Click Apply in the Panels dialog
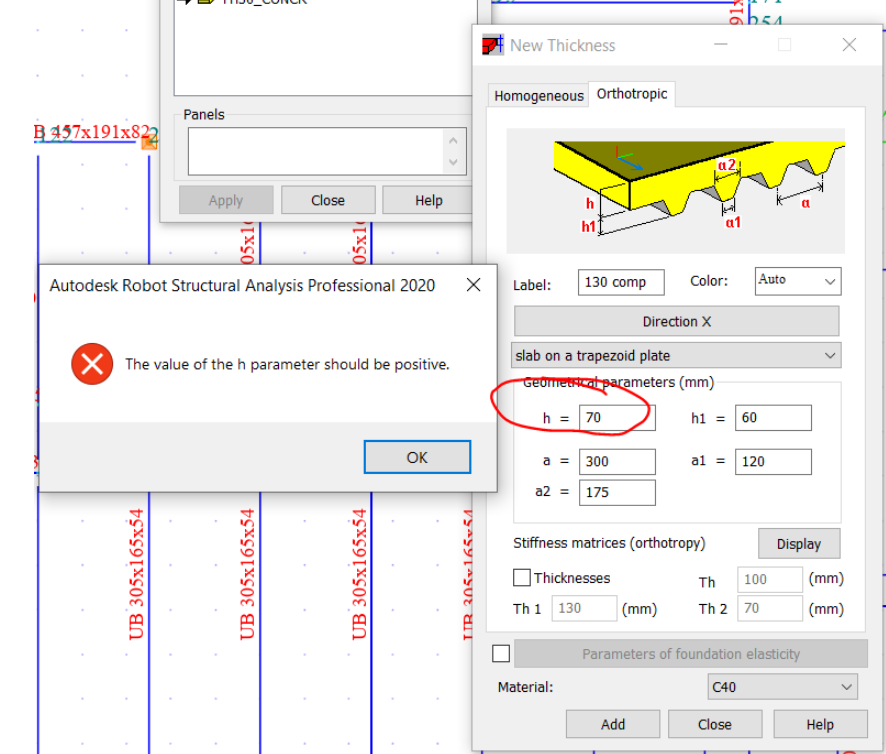 click(x=226, y=199)
